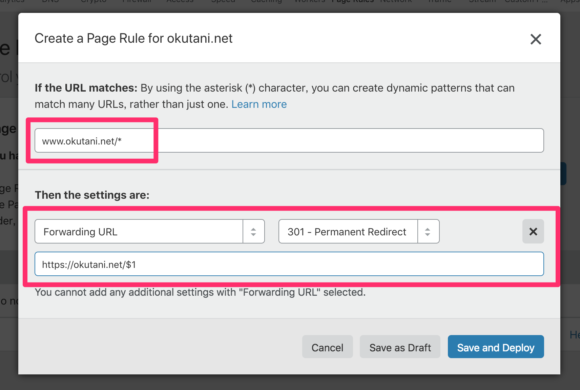
Task: Click the 'If the URL matches:' label
Action: [86, 88]
